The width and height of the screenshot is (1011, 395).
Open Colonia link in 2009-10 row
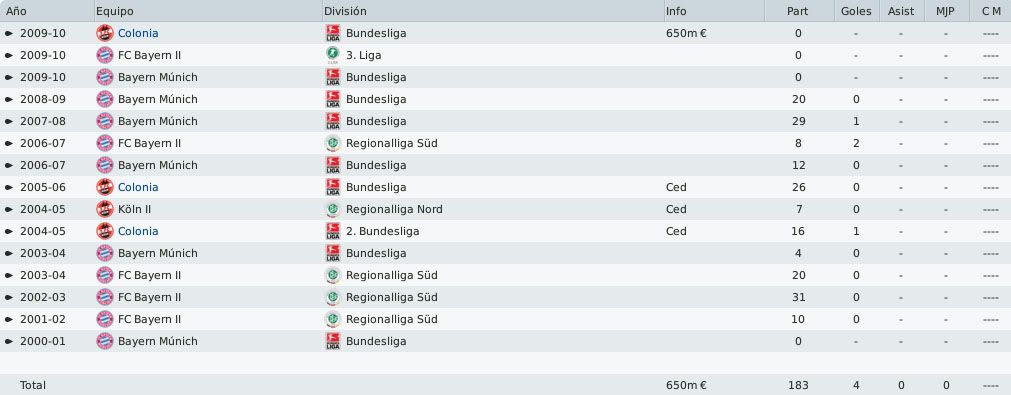(x=138, y=33)
